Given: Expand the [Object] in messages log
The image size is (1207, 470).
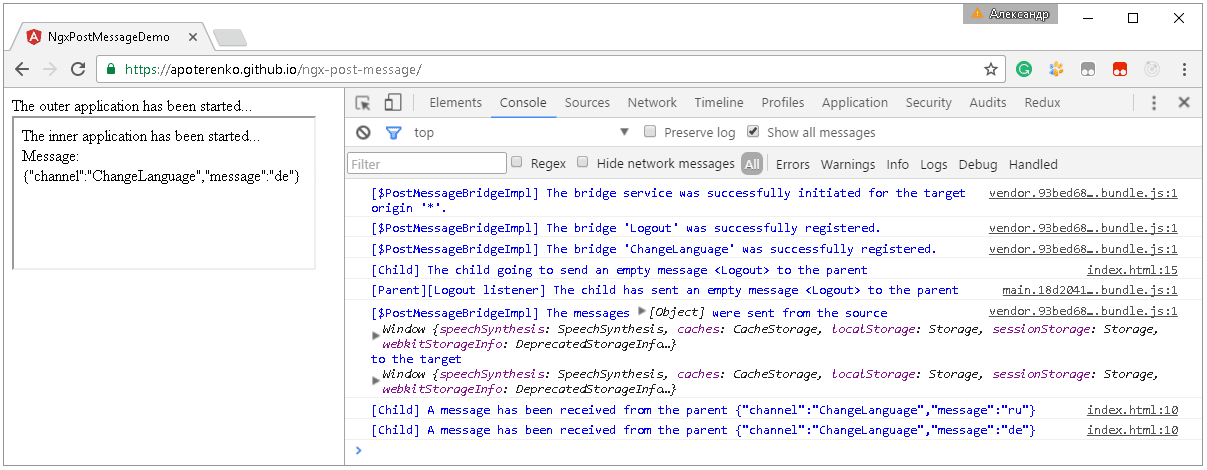Looking at the screenshot, I should point(642,311).
